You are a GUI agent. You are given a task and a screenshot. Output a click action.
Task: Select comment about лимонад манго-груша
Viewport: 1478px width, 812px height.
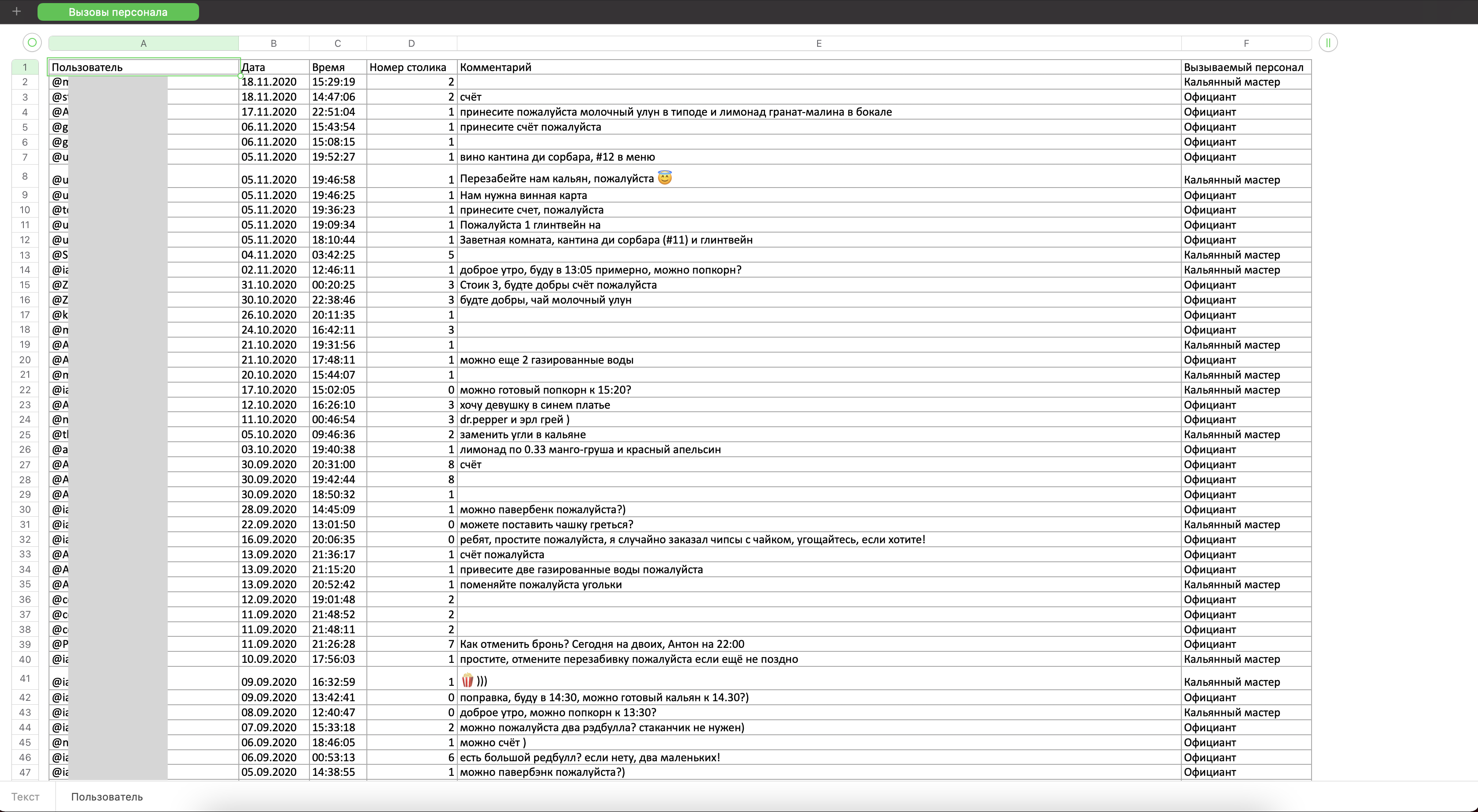[819, 449]
